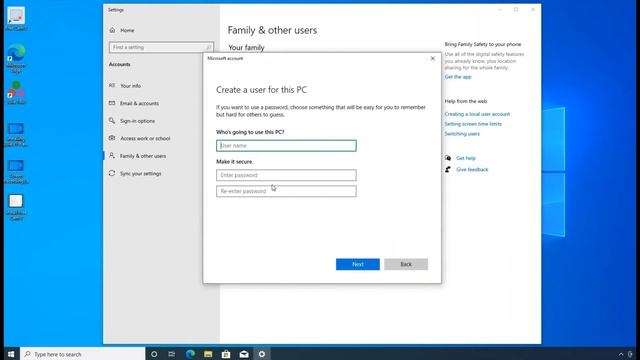Select the desktop icon with colored circles

tap(16, 93)
